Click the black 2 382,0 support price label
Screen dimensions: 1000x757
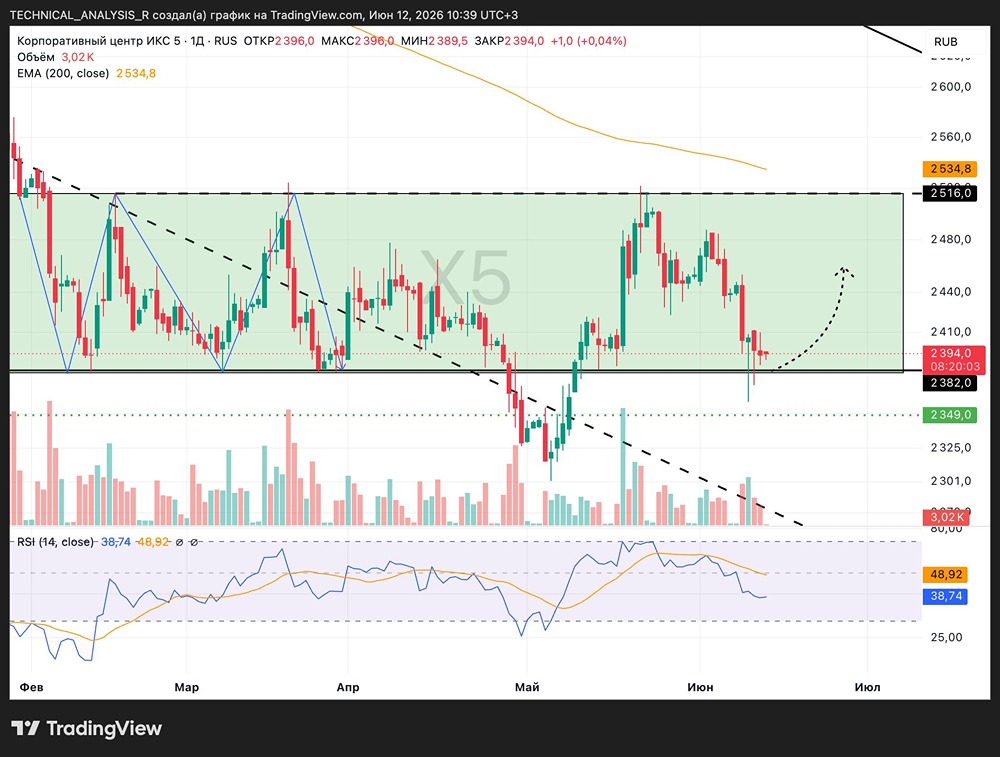[x=950, y=383]
